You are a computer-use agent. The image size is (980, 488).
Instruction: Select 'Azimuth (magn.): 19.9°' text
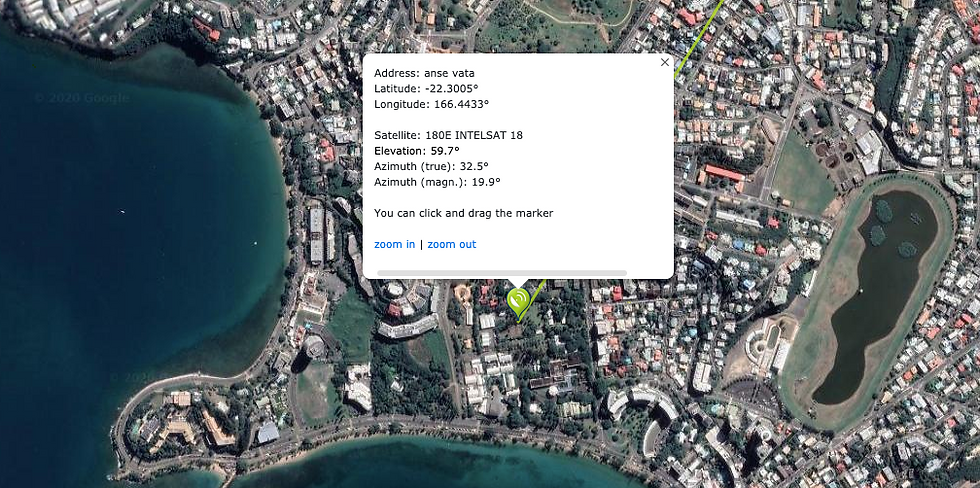(x=438, y=182)
